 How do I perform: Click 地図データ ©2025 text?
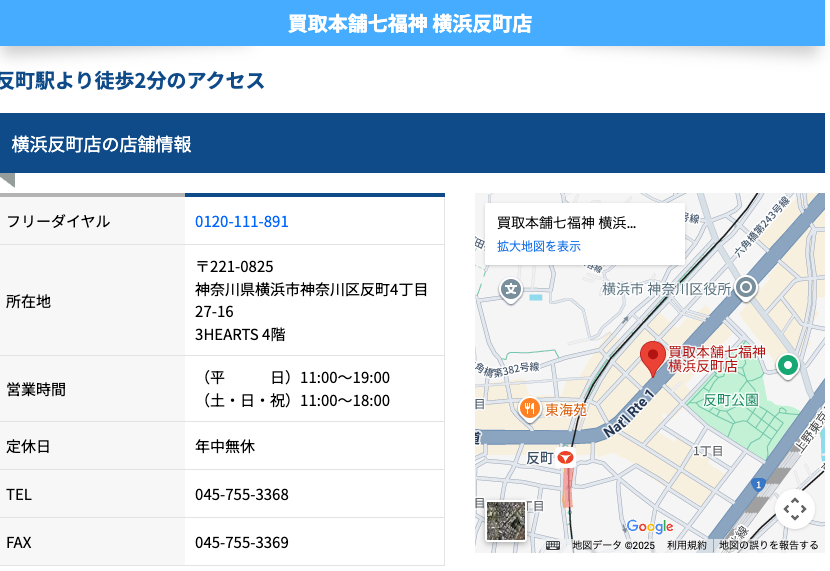614,545
